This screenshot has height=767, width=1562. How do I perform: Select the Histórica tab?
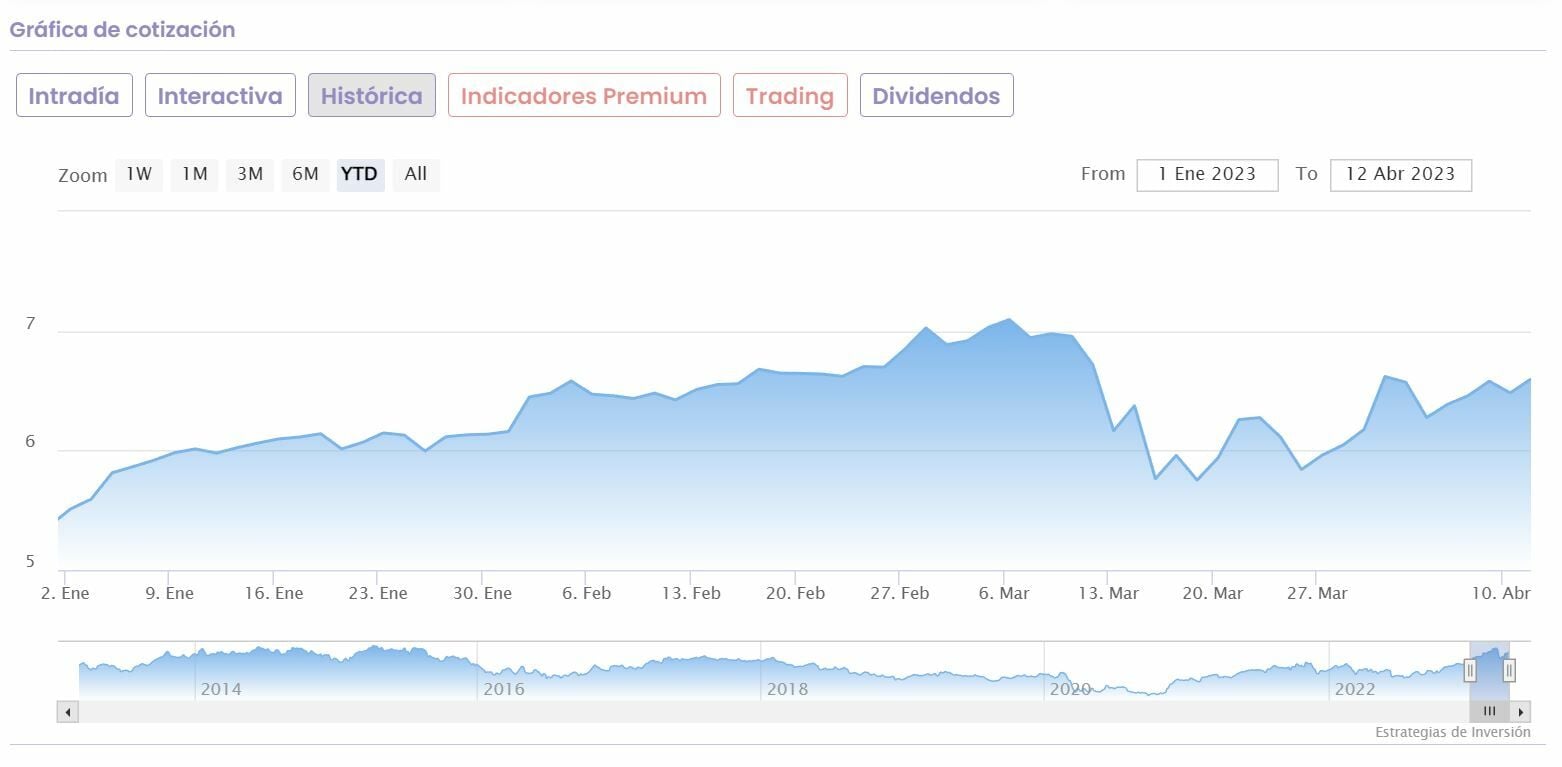(x=372, y=96)
